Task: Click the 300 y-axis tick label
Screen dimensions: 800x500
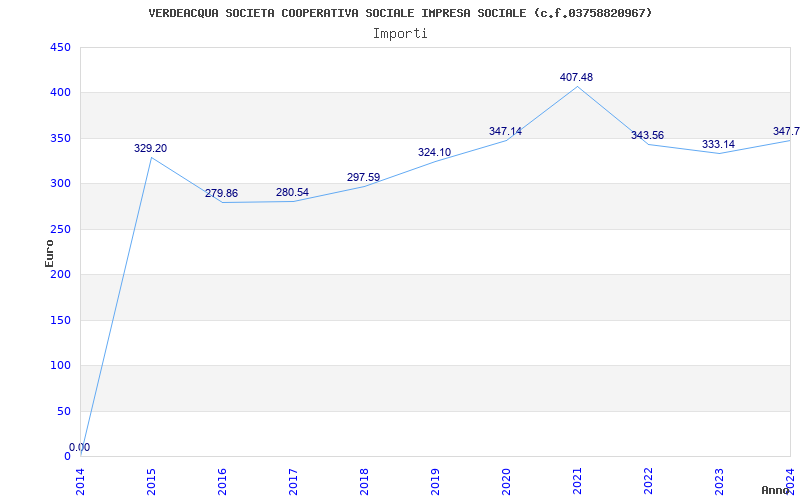Action: 60,184
